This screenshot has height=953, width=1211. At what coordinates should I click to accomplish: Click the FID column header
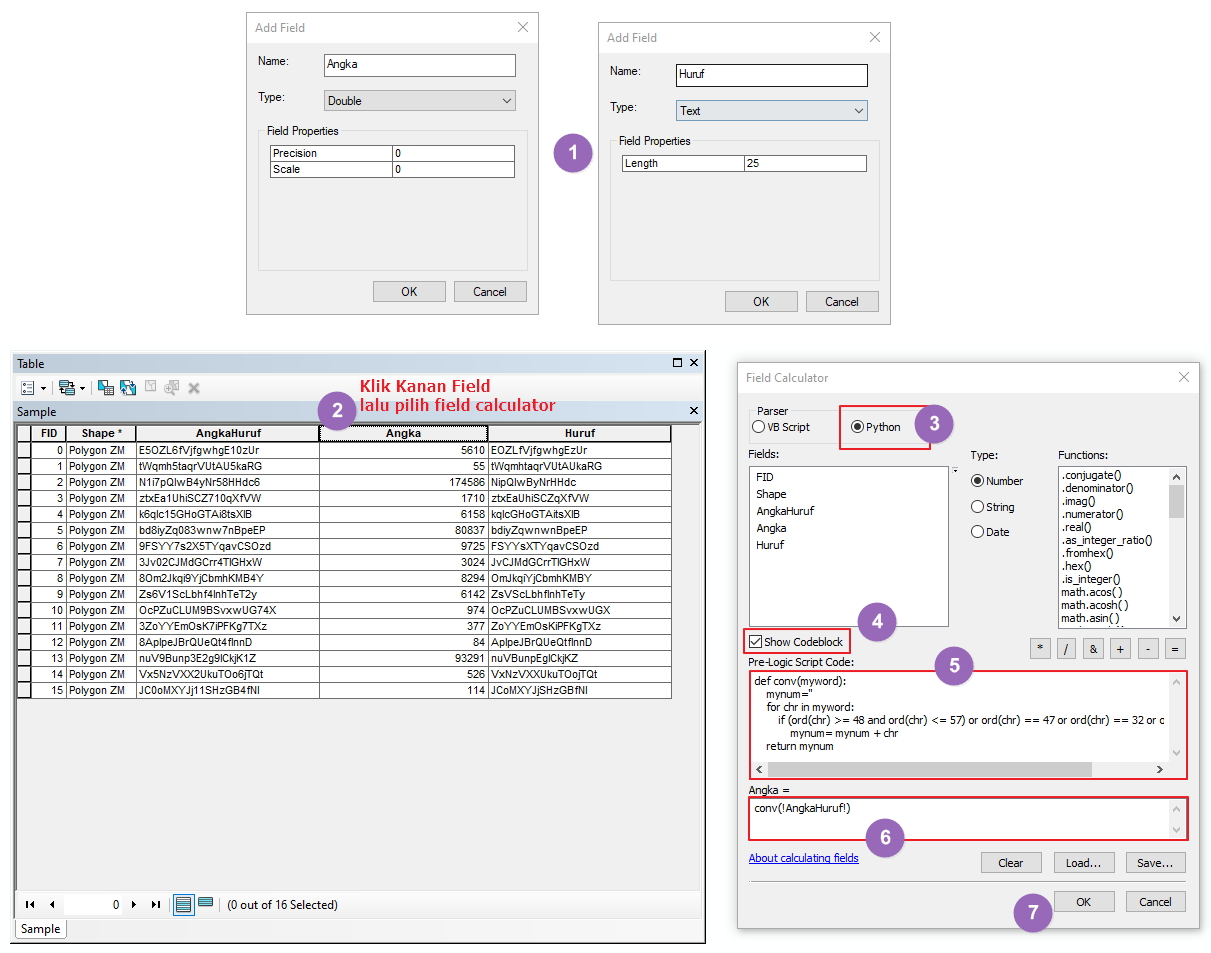click(49, 433)
